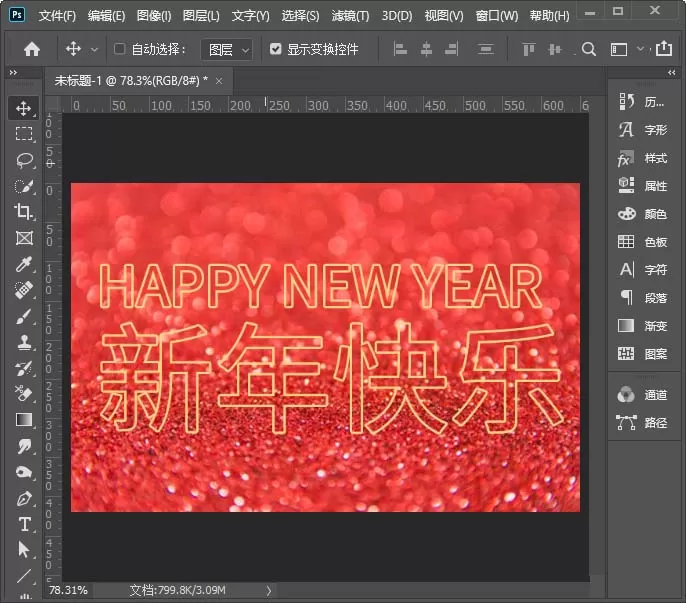
Task: Click the workspace layout icon
Action: 619,49
